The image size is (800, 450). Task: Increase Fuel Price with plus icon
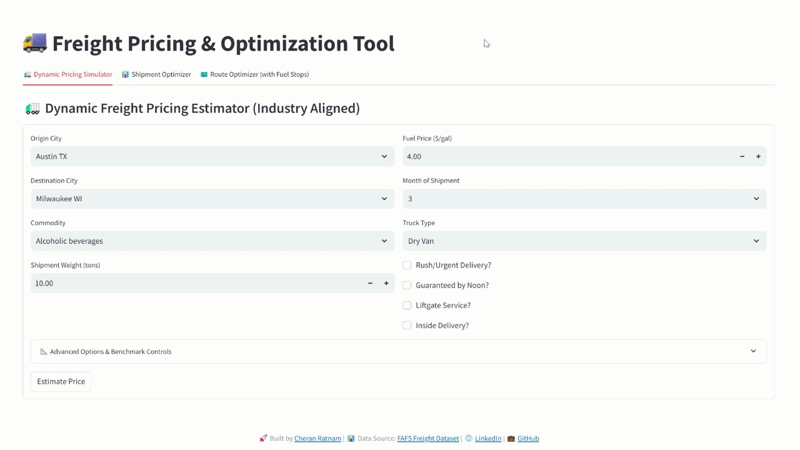[758, 157]
